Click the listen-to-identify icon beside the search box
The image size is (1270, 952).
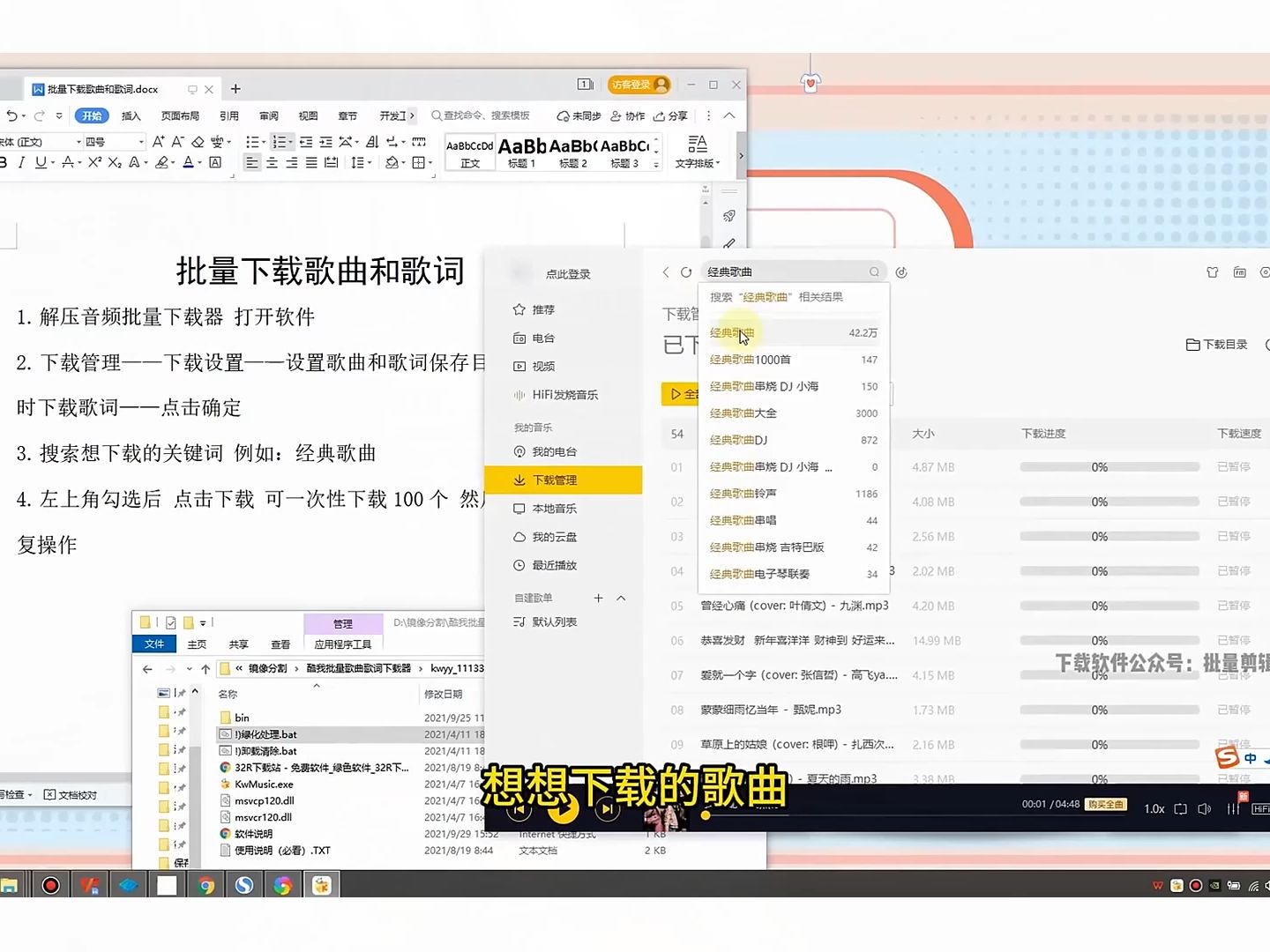coord(901,271)
